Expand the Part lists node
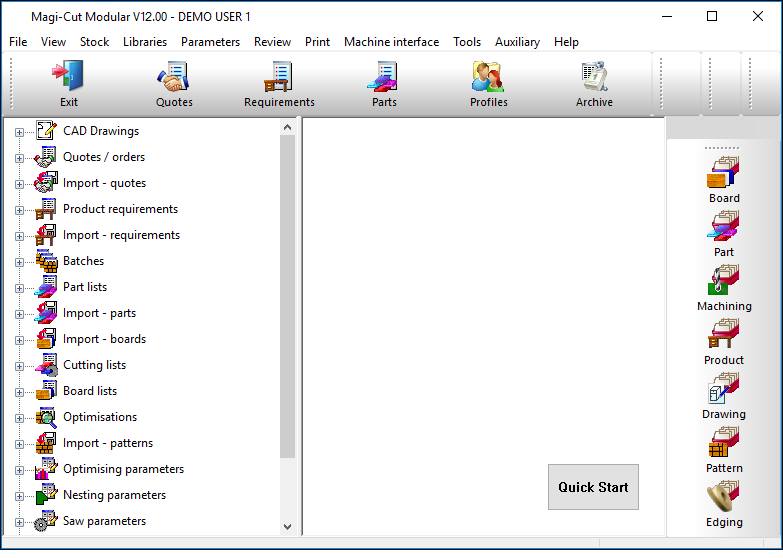This screenshot has width=783, height=558. coord(19,288)
